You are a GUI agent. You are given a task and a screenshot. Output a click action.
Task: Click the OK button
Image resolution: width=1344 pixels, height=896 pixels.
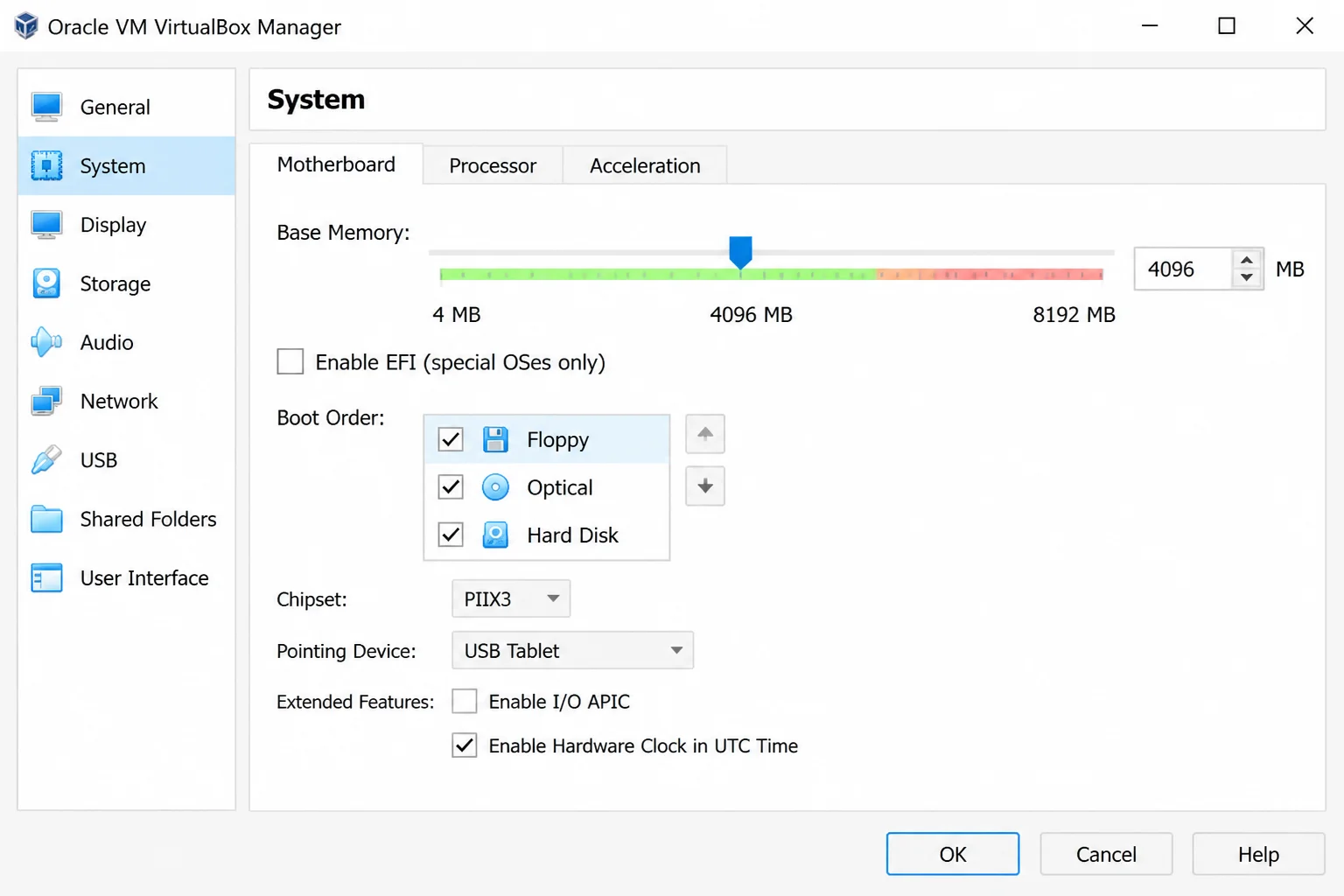[953, 854]
